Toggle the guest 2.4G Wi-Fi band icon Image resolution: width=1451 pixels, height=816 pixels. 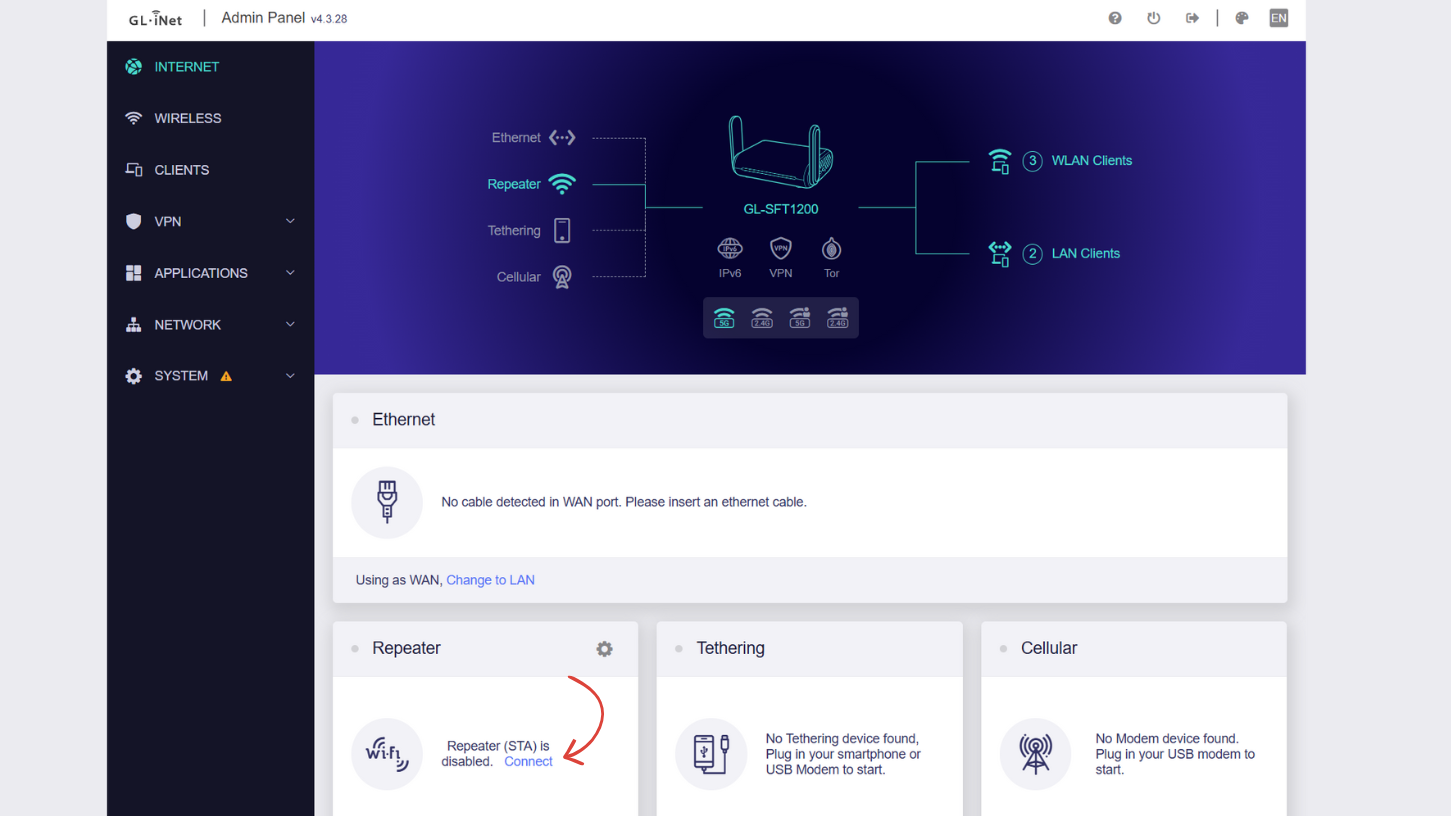tap(837, 318)
